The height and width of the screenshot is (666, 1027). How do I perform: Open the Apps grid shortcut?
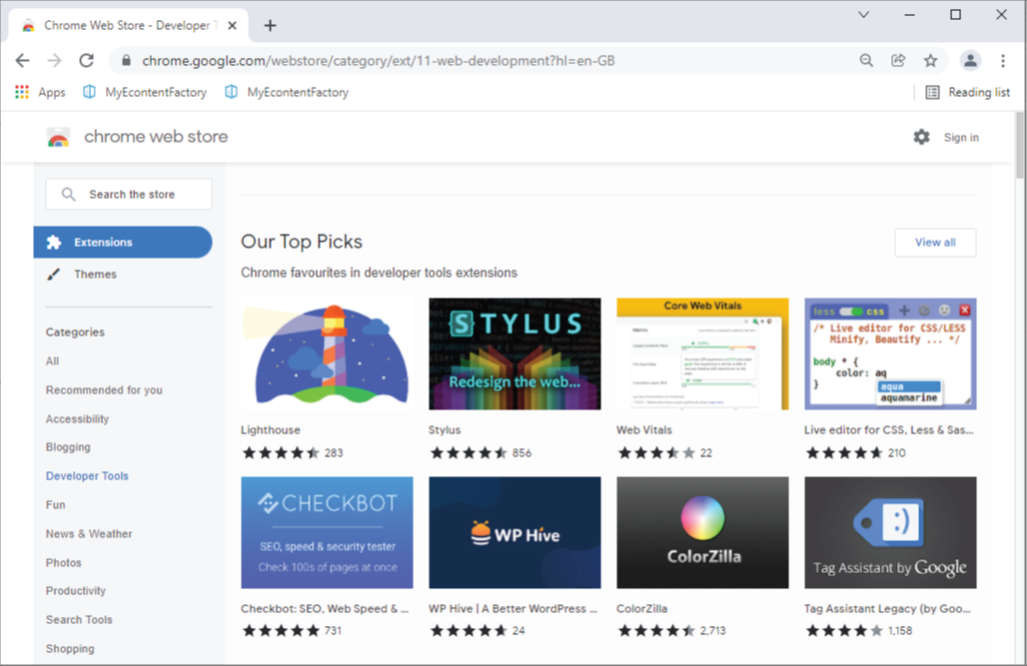(x=40, y=92)
